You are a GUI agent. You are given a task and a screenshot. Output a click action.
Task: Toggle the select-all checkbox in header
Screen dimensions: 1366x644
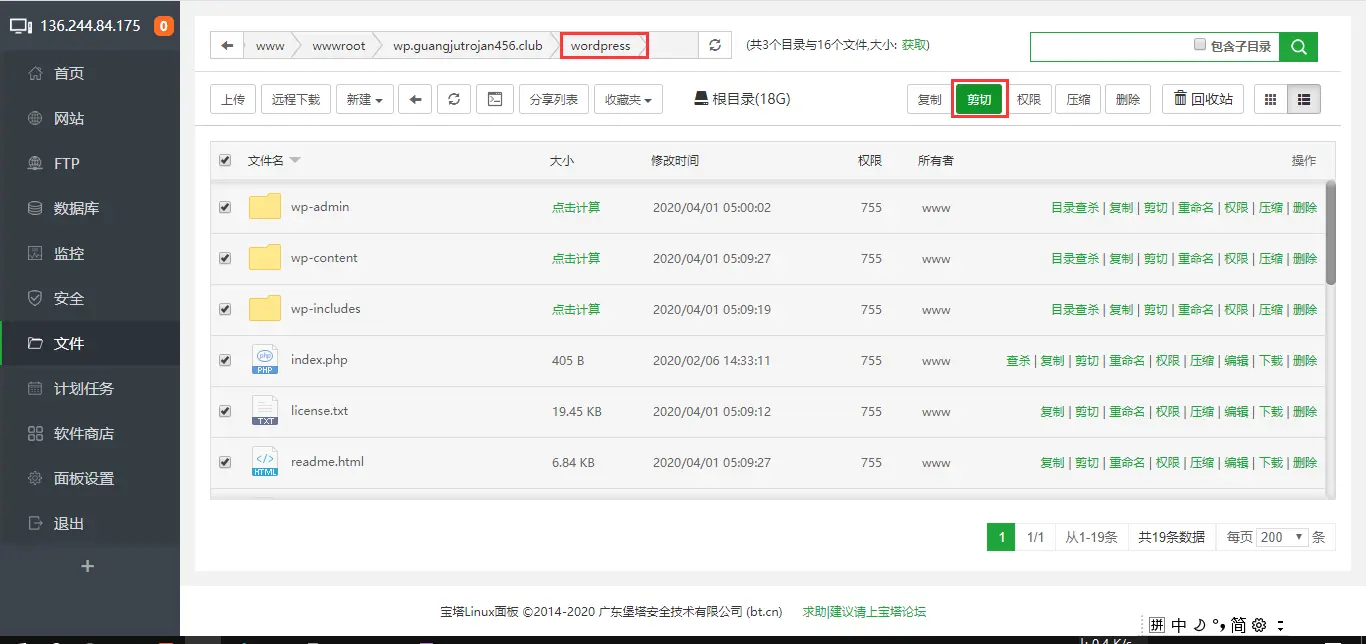(225, 160)
